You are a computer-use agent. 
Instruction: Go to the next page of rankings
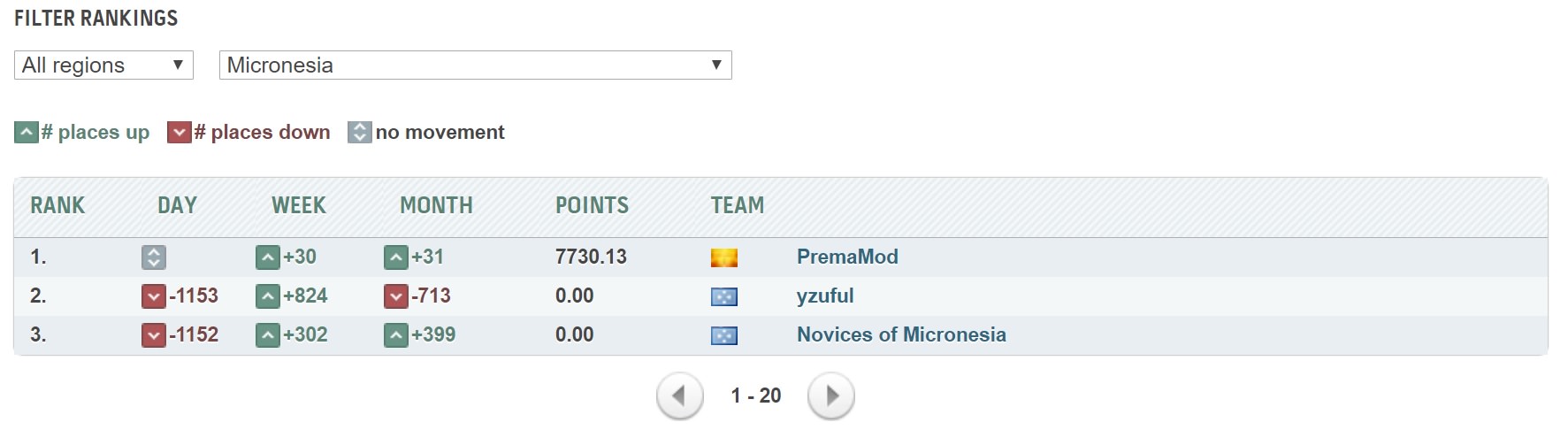click(830, 395)
